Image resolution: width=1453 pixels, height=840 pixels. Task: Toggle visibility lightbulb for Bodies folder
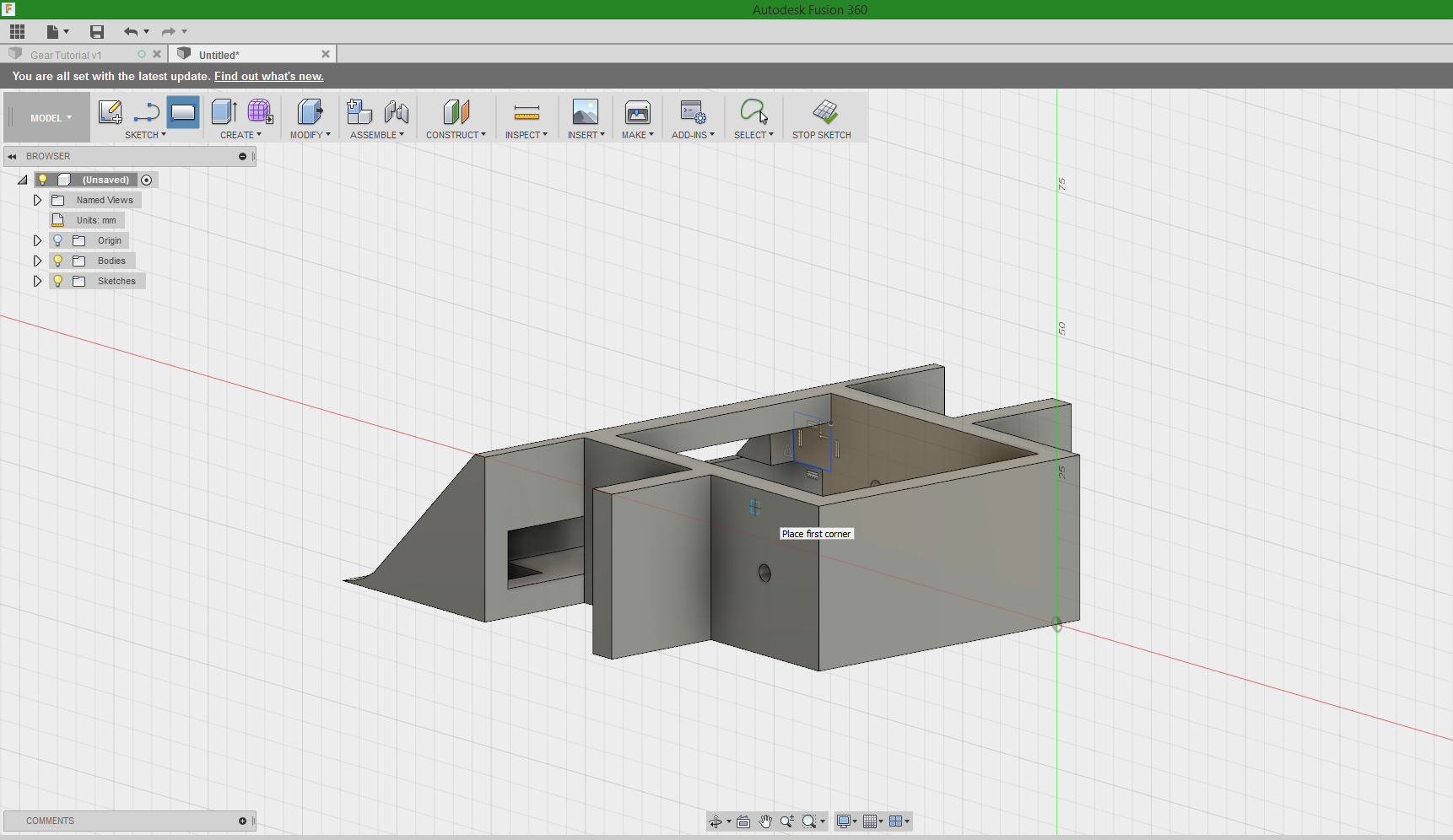click(x=58, y=261)
